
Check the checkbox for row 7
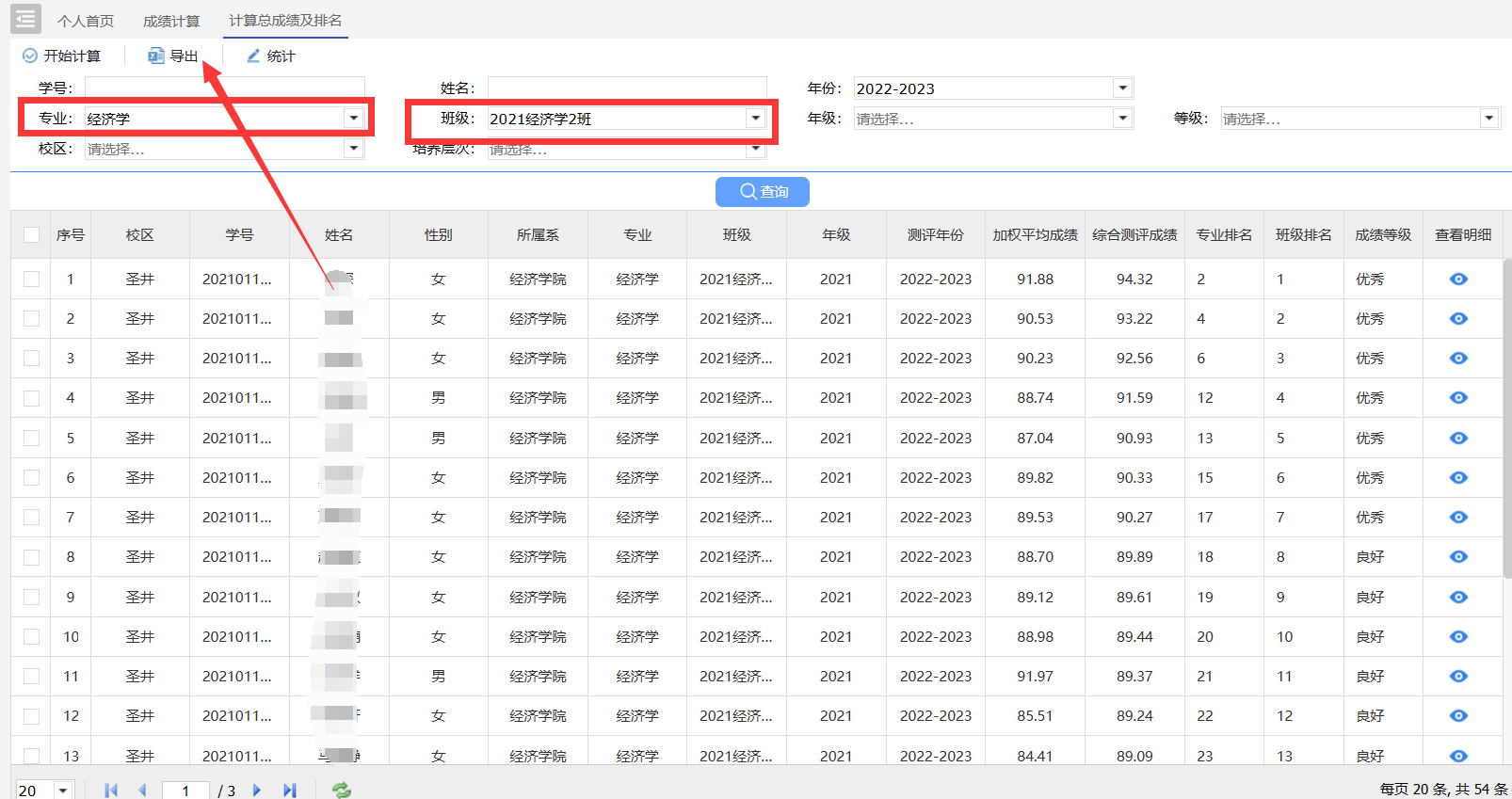tap(31, 517)
